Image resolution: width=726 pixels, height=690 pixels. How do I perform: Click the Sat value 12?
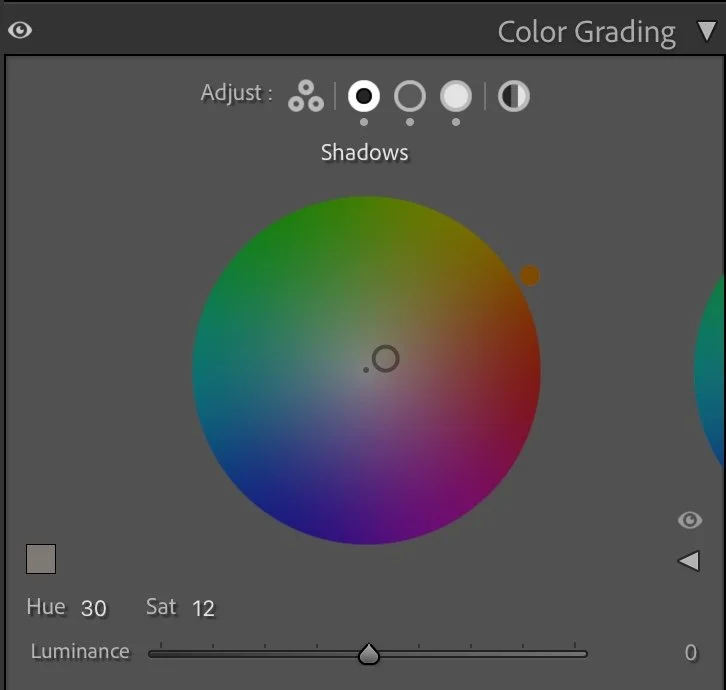(x=203, y=608)
